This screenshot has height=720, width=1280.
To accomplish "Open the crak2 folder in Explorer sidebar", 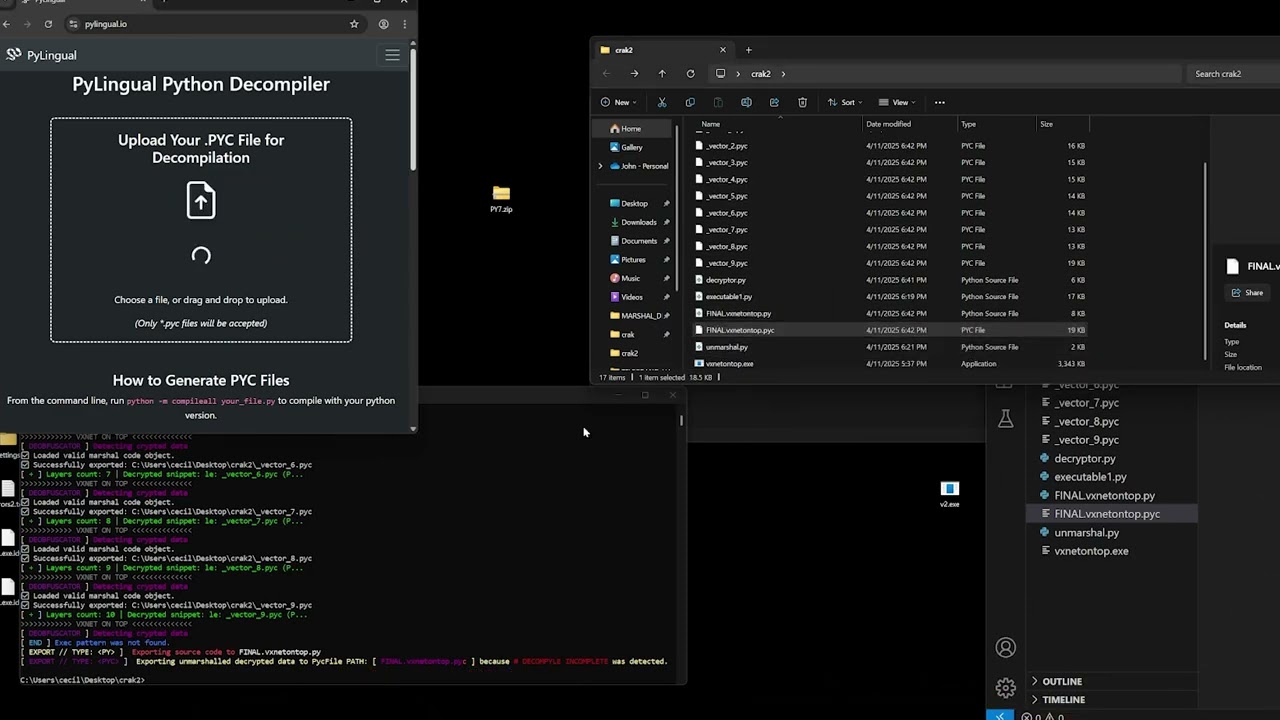I will (629, 353).
